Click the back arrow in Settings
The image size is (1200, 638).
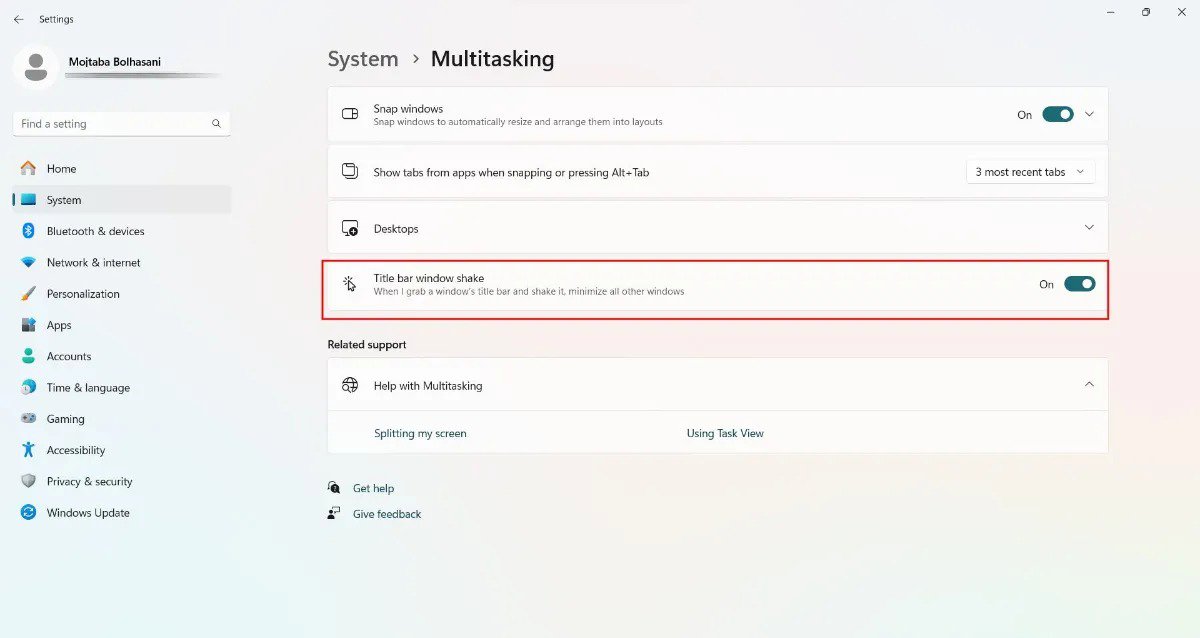pos(18,19)
